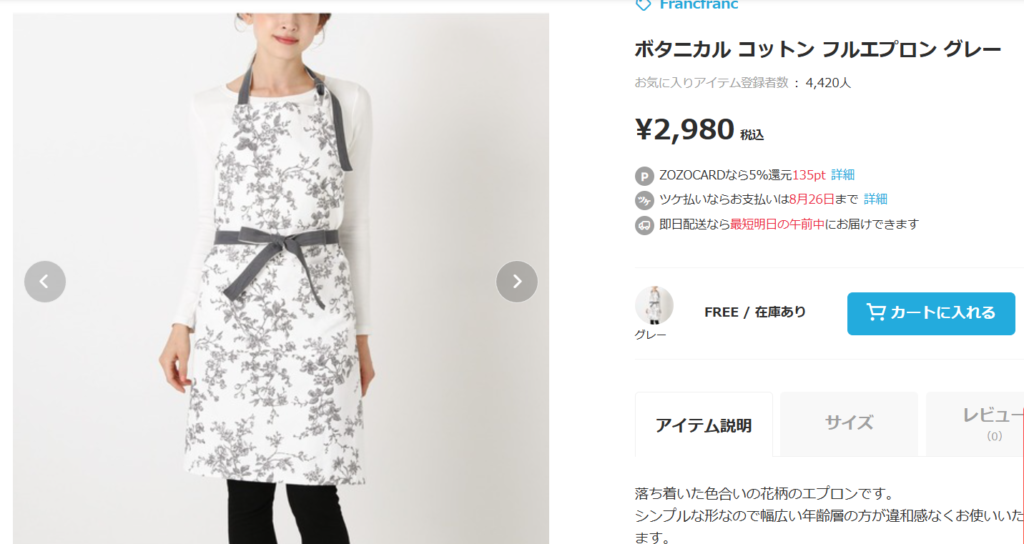Open the レビュー tab
The width and height of the screenshot is (1024, 544).
975,423
